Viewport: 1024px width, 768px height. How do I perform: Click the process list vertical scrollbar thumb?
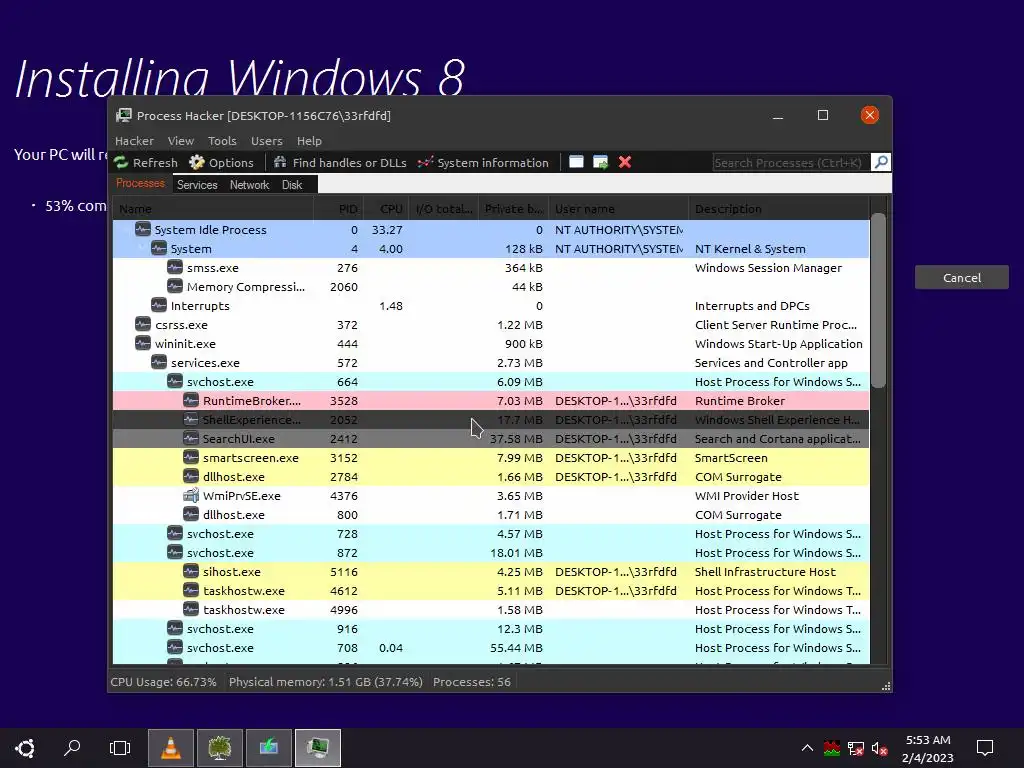[x=878, y=300]
